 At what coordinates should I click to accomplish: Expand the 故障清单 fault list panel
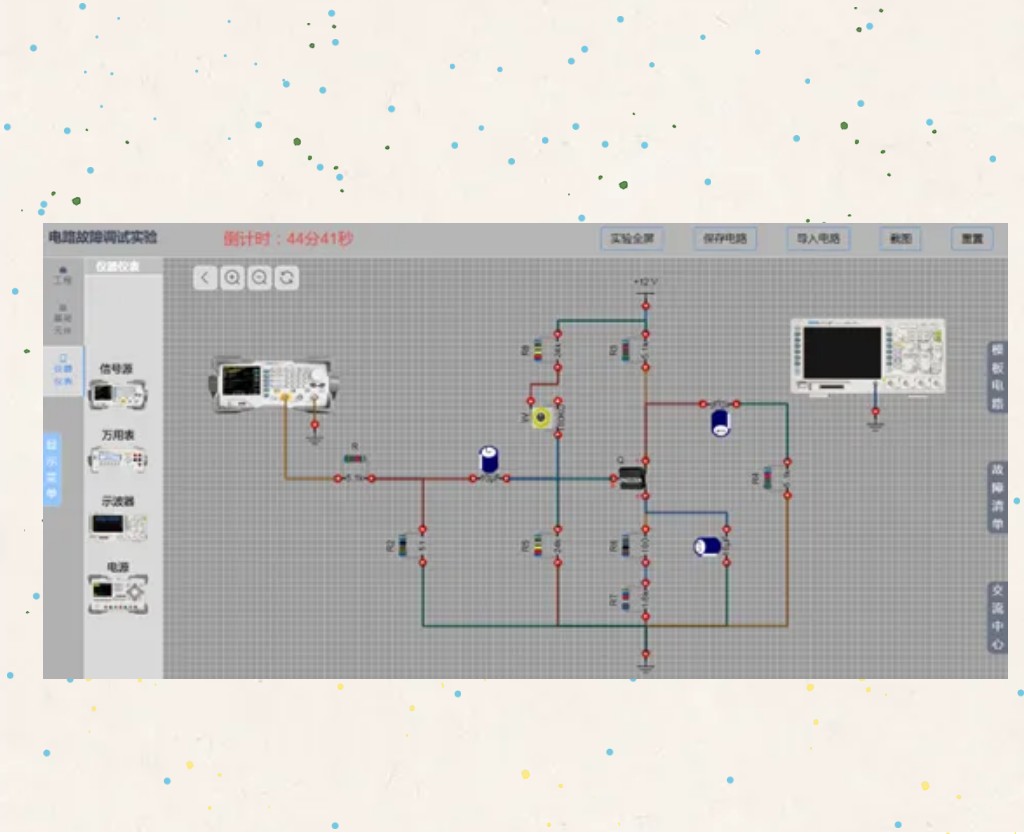point(996,496)
